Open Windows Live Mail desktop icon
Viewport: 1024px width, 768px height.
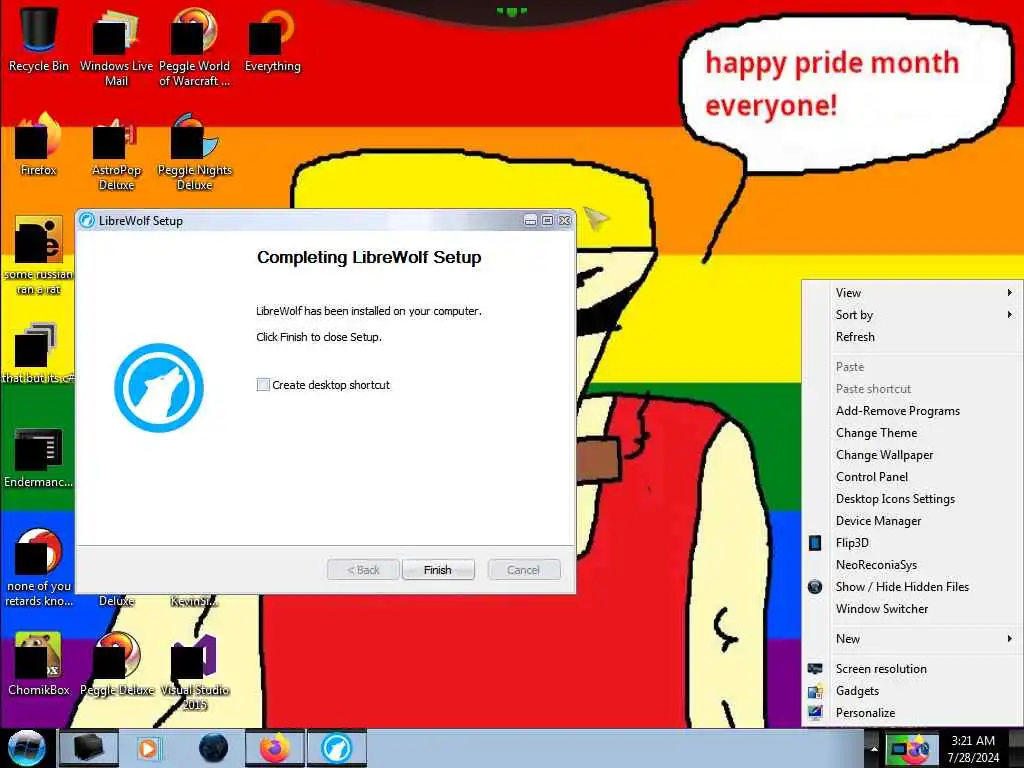pos(116,46)
